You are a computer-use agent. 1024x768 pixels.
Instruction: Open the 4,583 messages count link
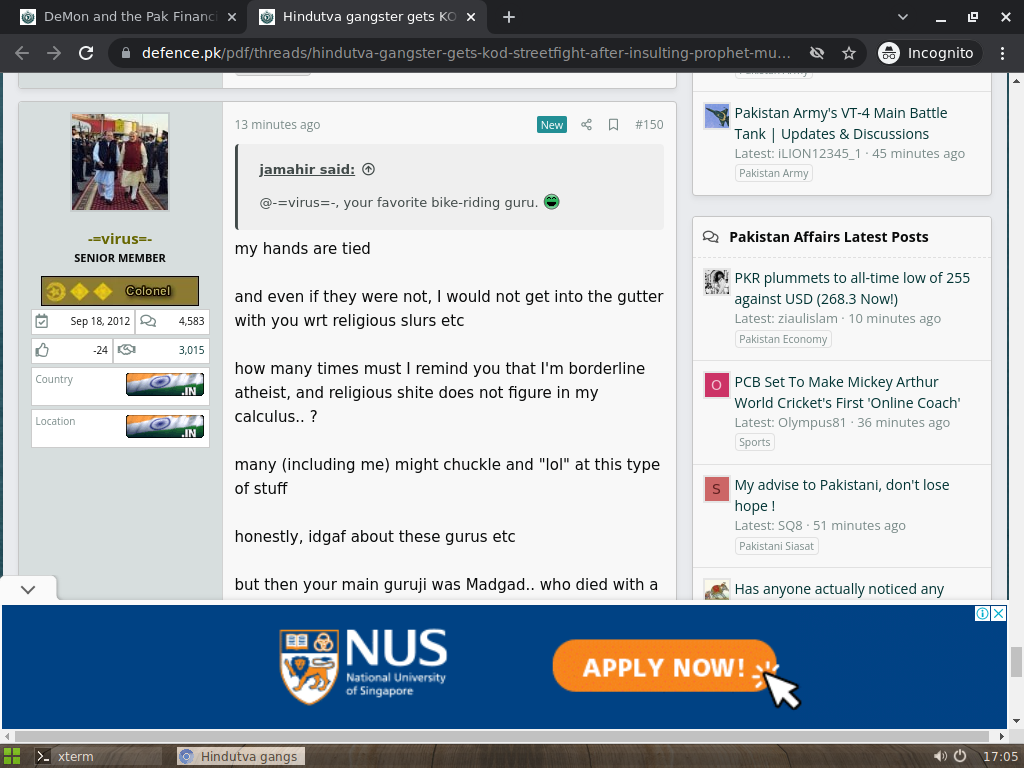click(x=191, y=321)
